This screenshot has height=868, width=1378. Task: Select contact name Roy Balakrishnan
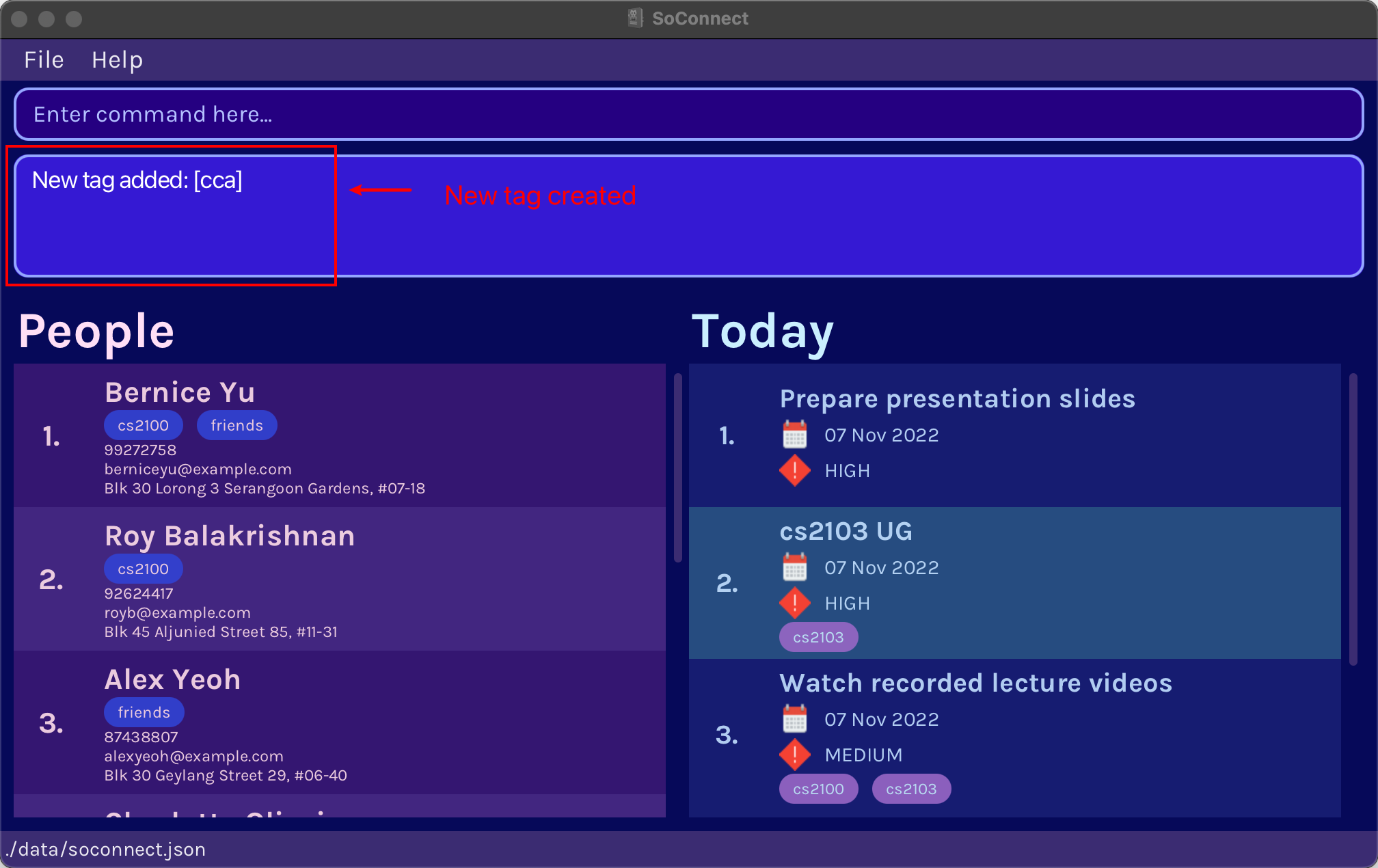point(230,537)
